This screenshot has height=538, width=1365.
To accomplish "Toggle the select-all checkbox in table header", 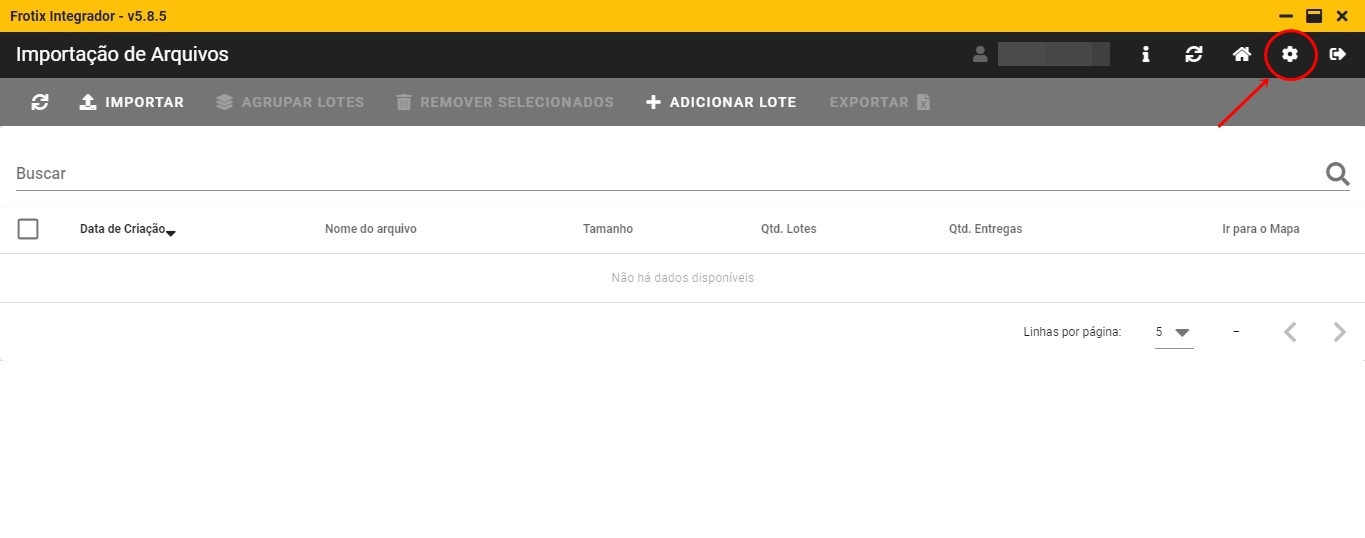I will pos(28,229).
